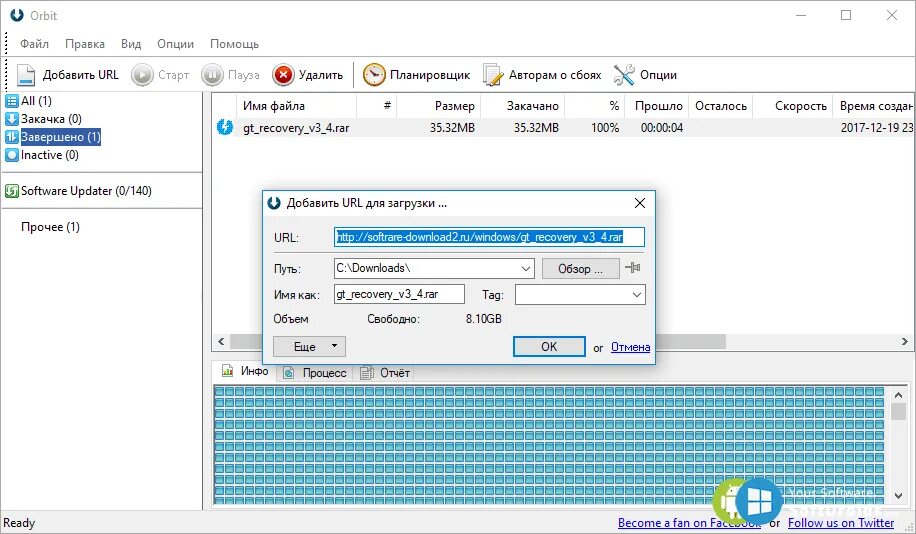This screenshot has width=916, height=534.
Task: Click the Инфо tab chart icon
Action: coord(227,371)
